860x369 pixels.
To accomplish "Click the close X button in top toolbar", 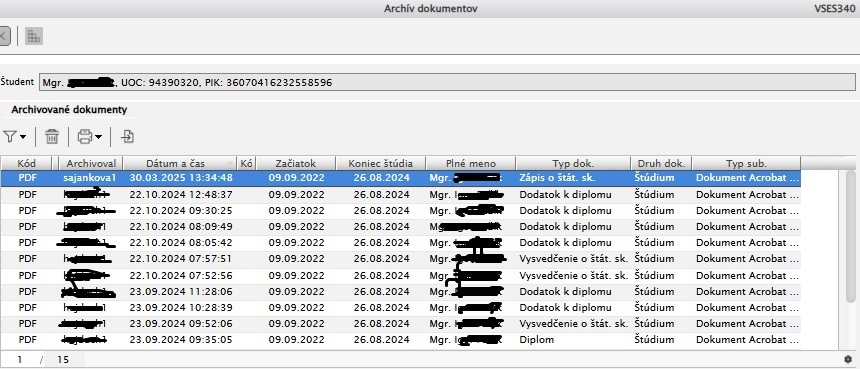I will coord(3,37).
